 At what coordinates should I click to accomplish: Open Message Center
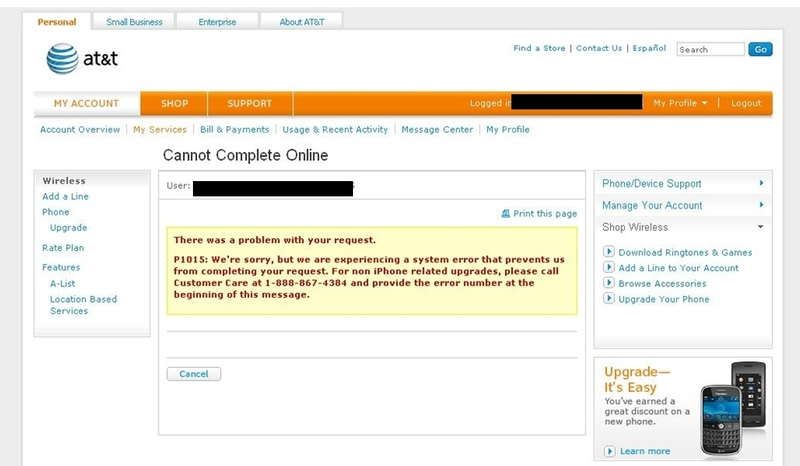coord(437,130)
